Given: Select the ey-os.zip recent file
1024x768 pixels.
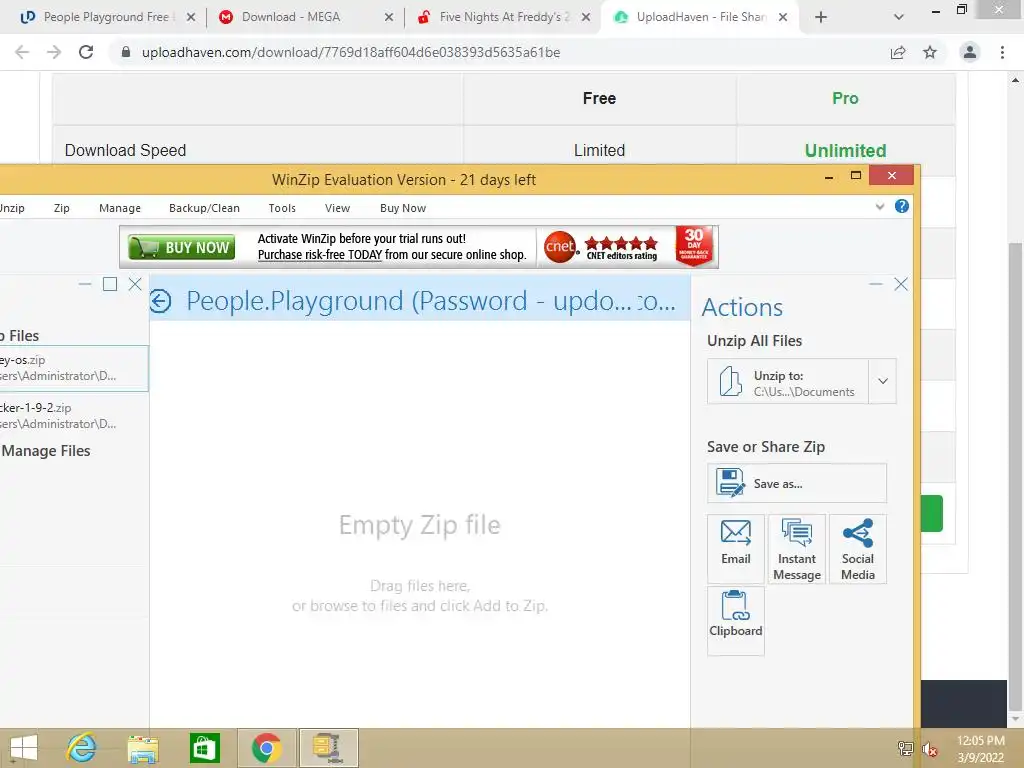Looking at the screenshot, I should (74, 368).
